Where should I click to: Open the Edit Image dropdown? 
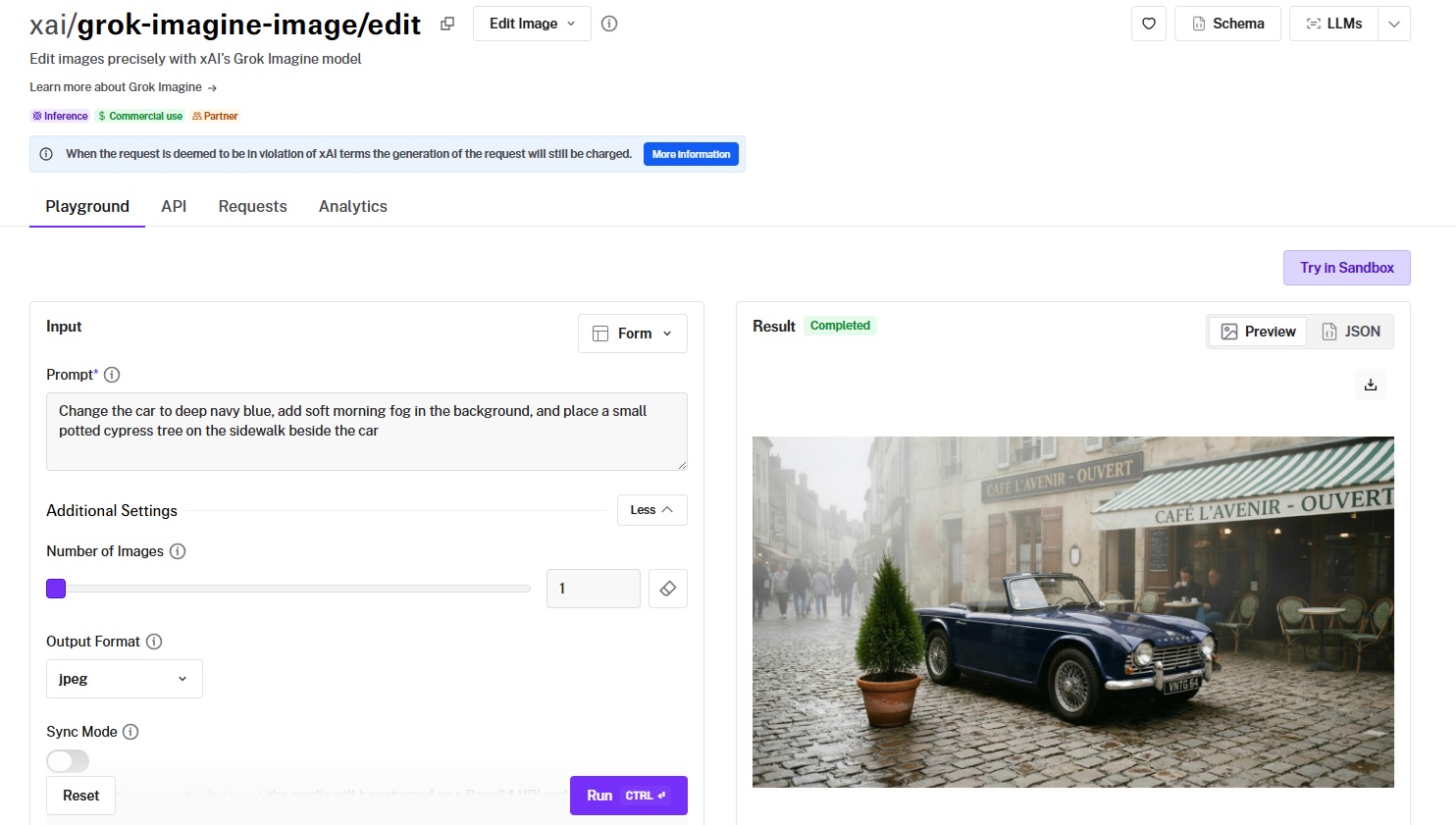[x=532, y=24]
